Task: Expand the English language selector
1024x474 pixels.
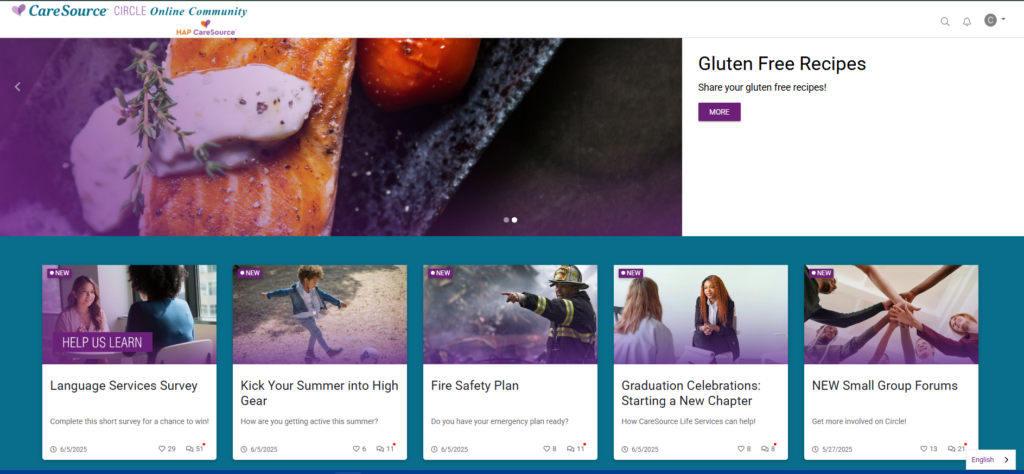Action: point(990,460)
